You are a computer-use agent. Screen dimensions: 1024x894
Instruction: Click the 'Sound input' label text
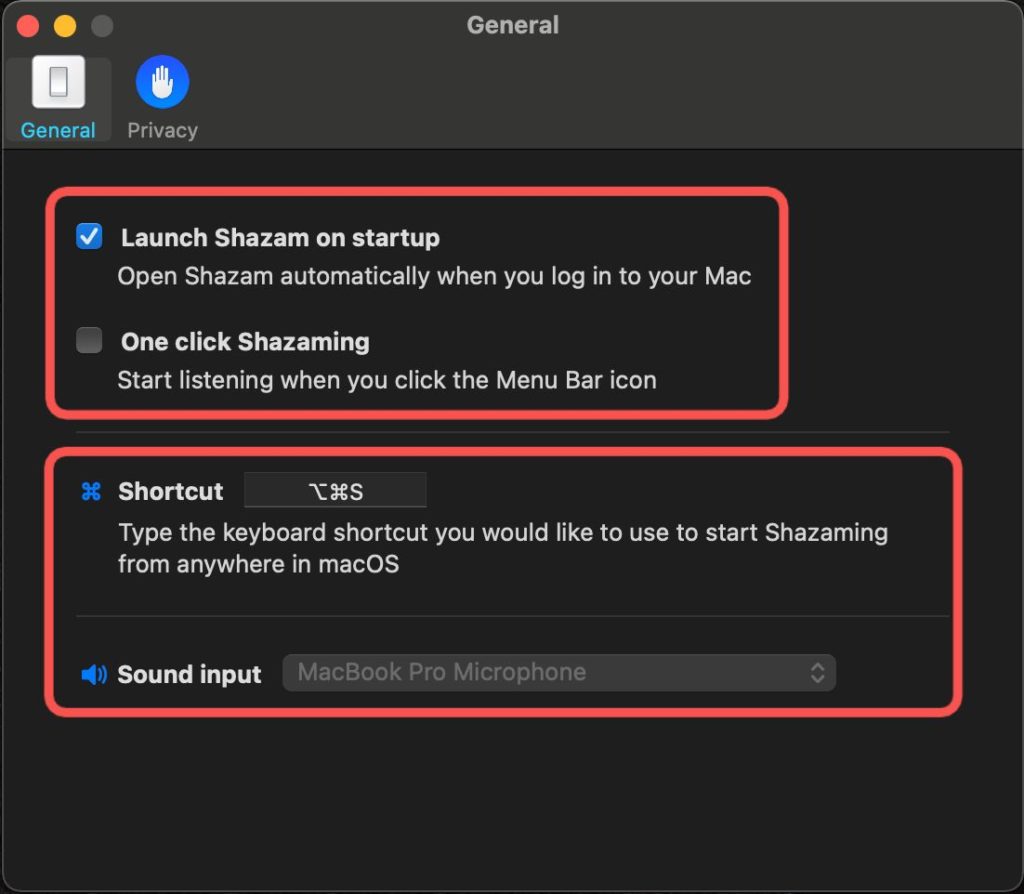pos(189,674)
